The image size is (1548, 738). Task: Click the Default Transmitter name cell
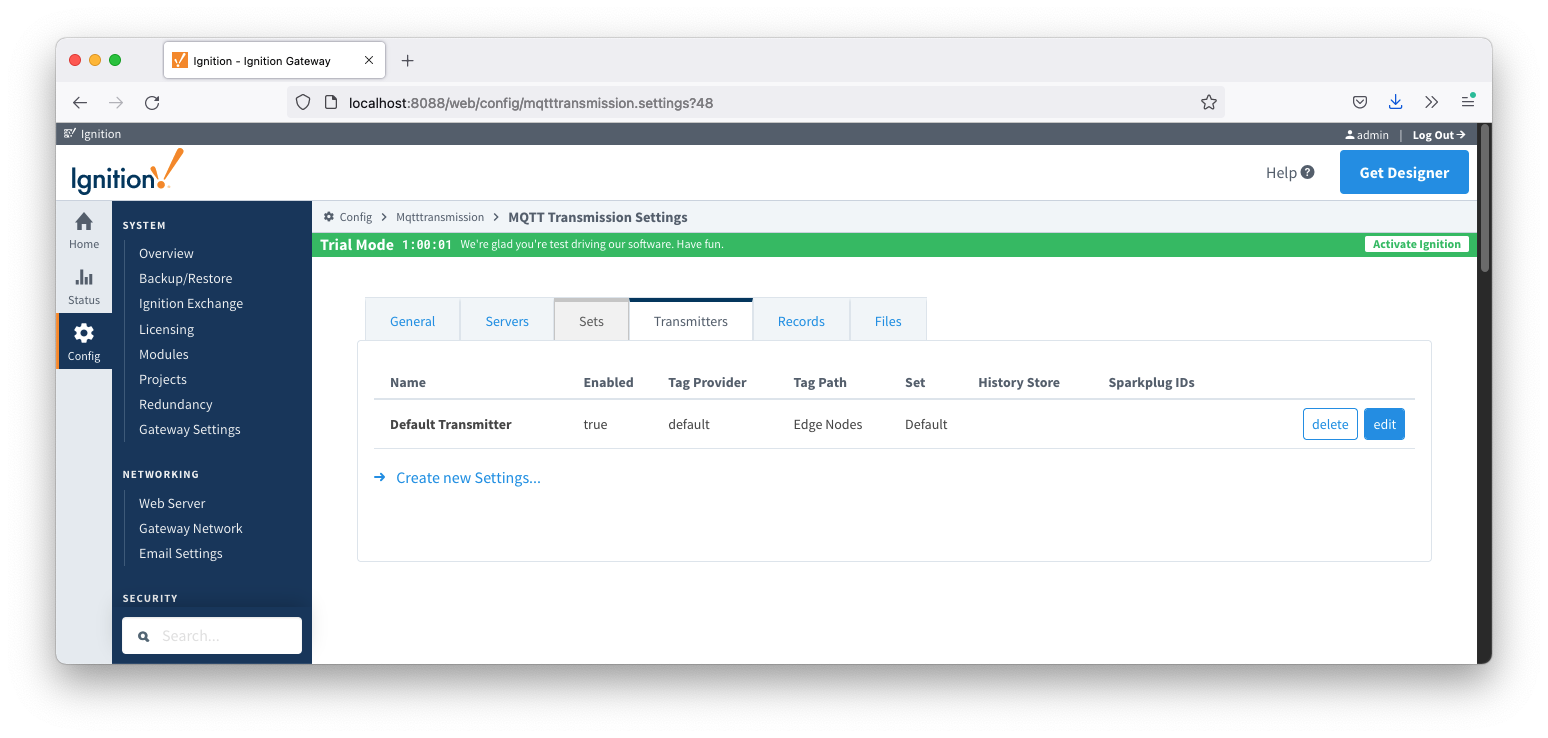pos(451,424)
